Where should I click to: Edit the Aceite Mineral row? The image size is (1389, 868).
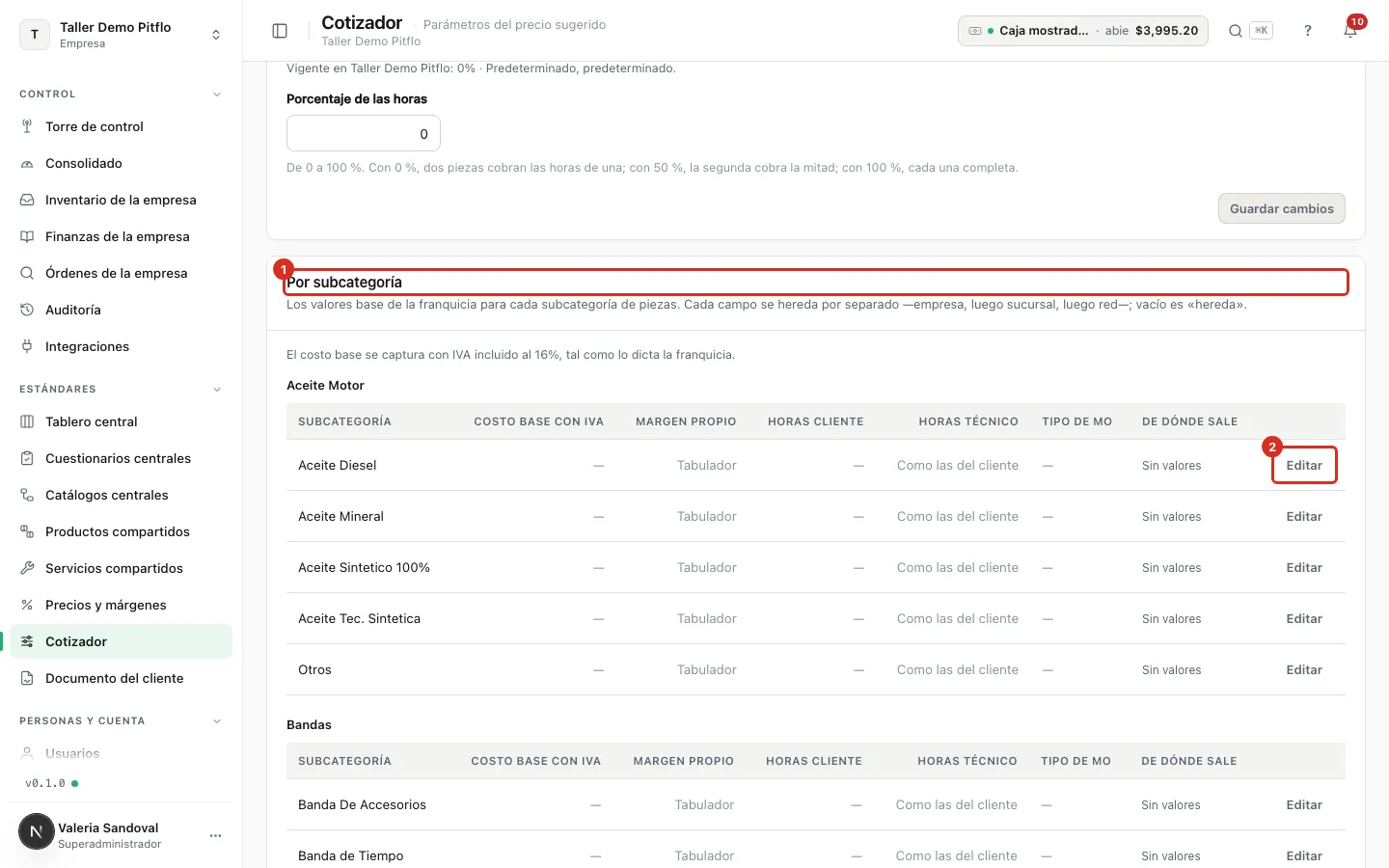[1304, 516]
